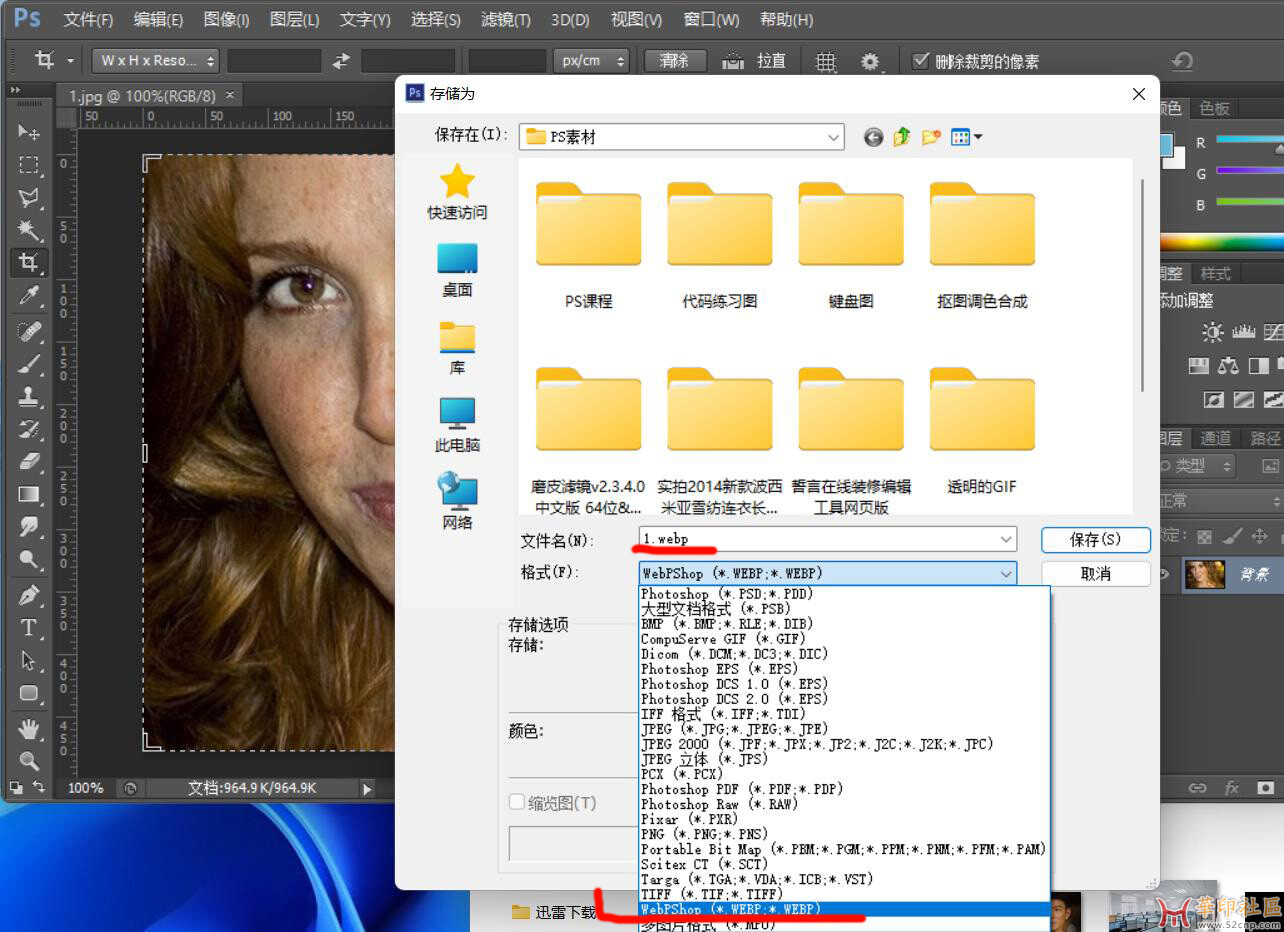Viewport: 1284px width, 932px height.
Task: Swap foreground and background colors
Action: (38, 787)
